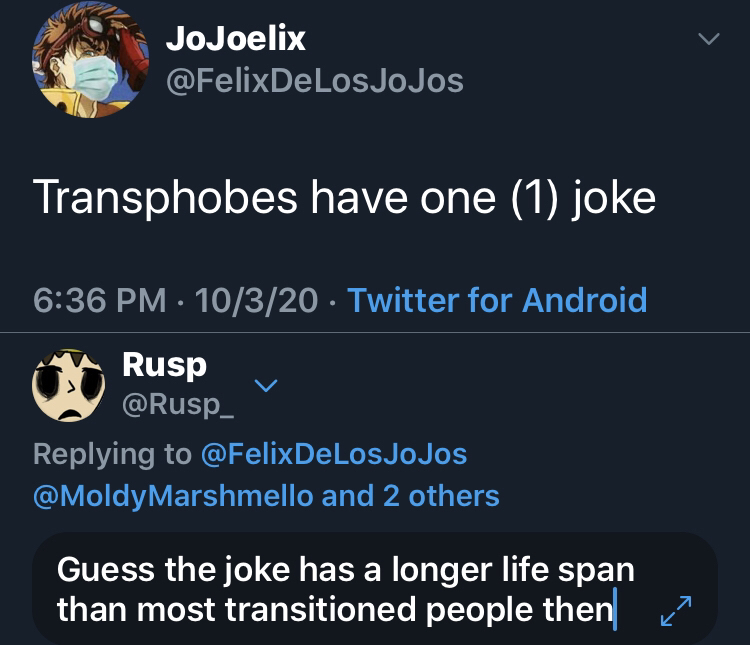Screen dimensions: 750x645
Task: Show the 'and 2 others' recipients list
Action: click(411, 496)
